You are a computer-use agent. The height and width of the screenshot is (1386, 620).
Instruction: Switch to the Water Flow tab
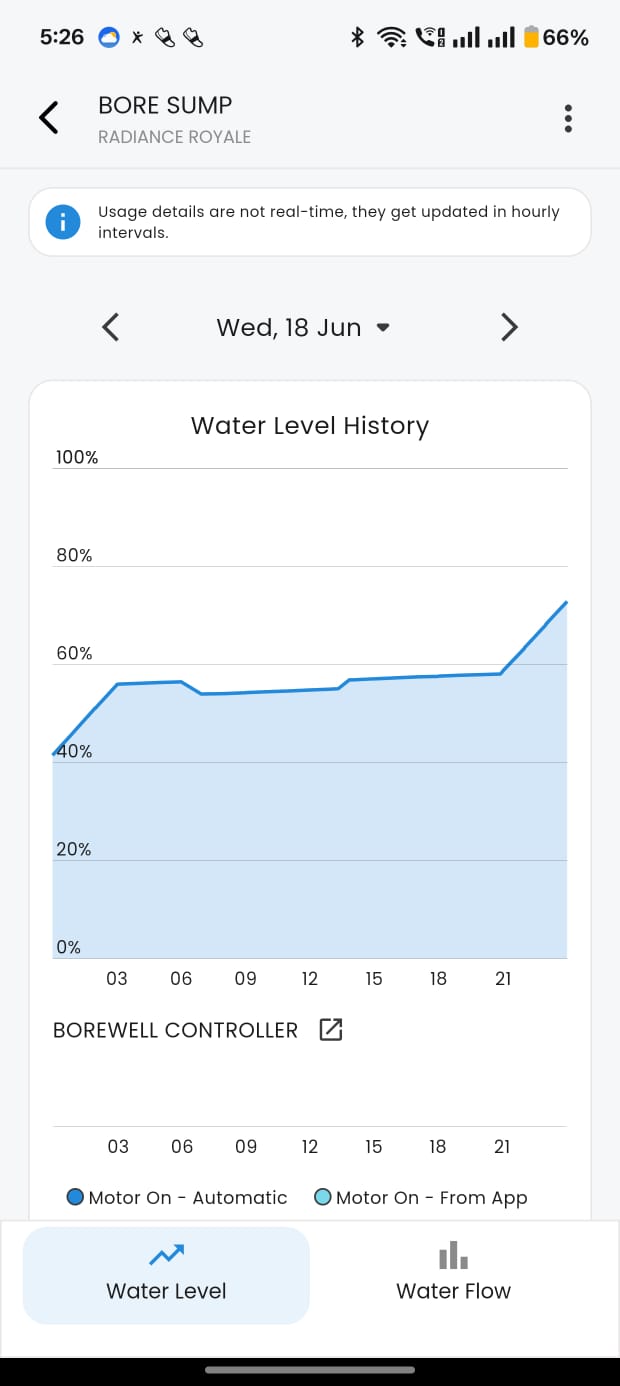pyautogui.click(x=453, y=1275)
